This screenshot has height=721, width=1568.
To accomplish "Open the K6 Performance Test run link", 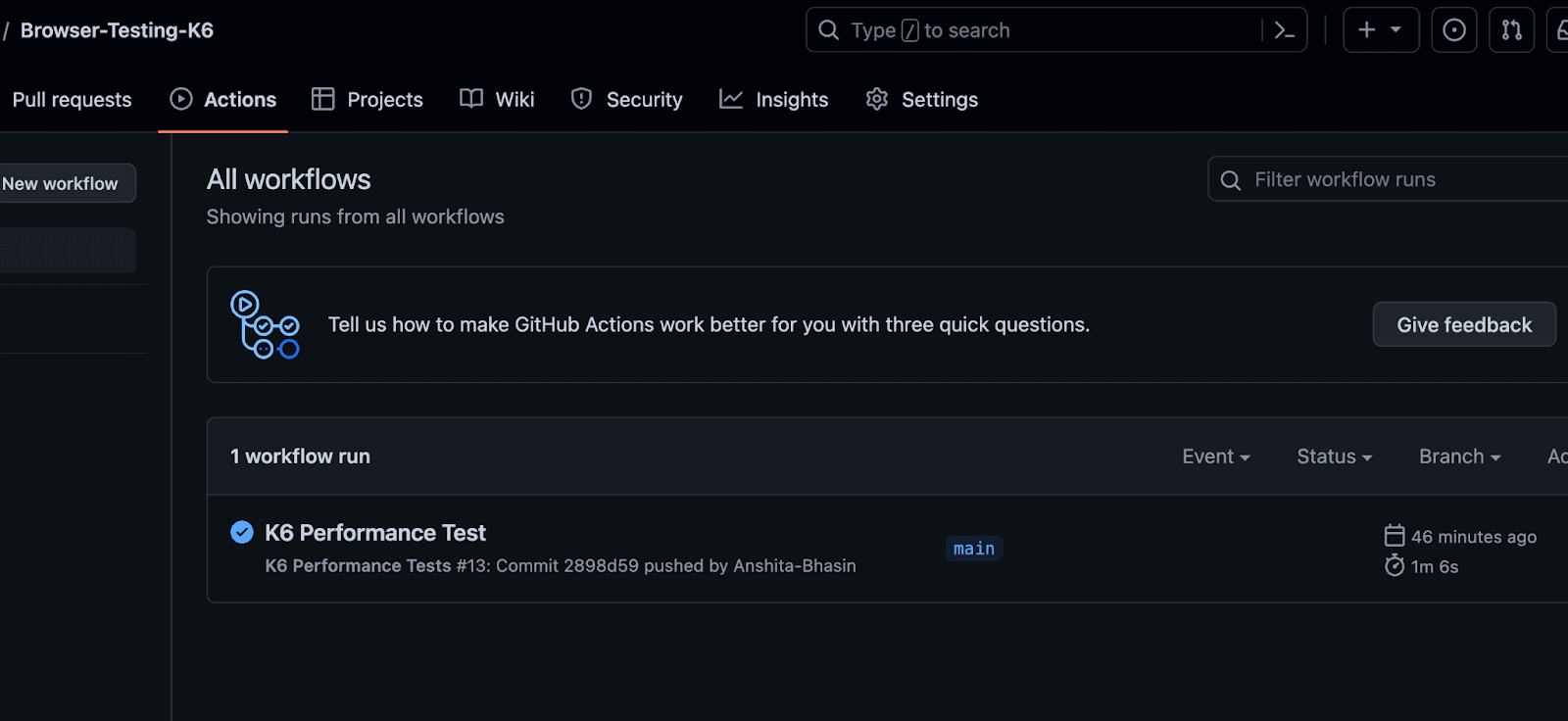I will pyautogui.click(x=375, y=533).
